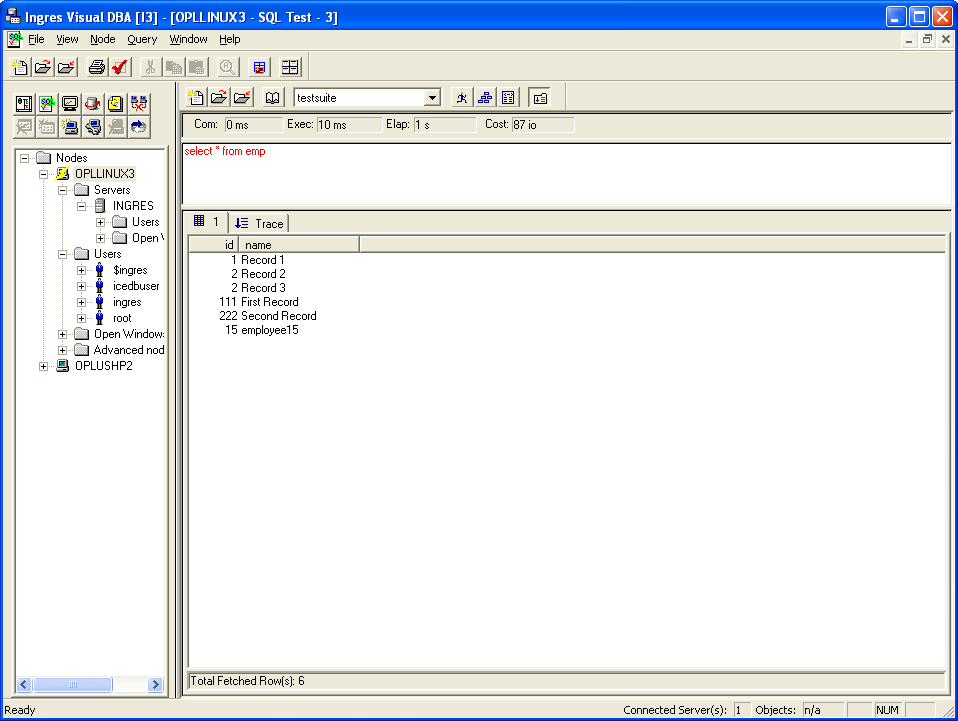
Task: Run the query with the running man icon
Action: [x=462, y=98]
